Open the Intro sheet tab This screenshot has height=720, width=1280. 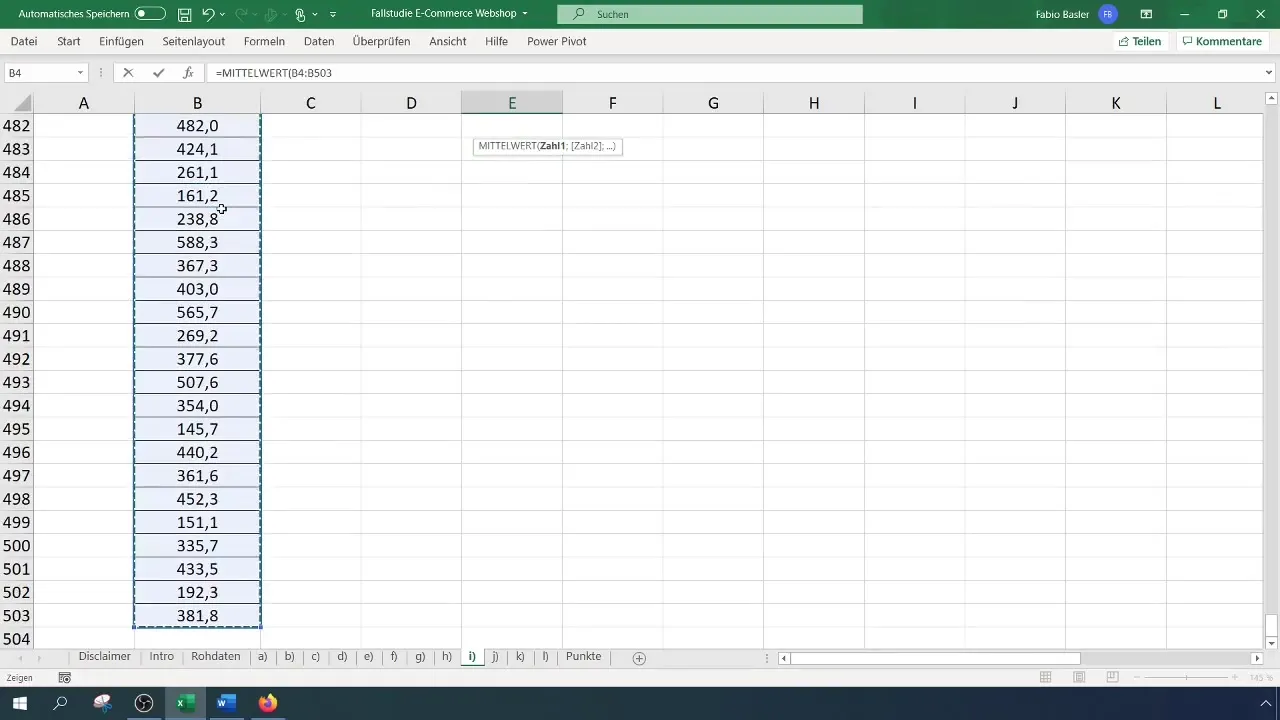pos(162,657)
